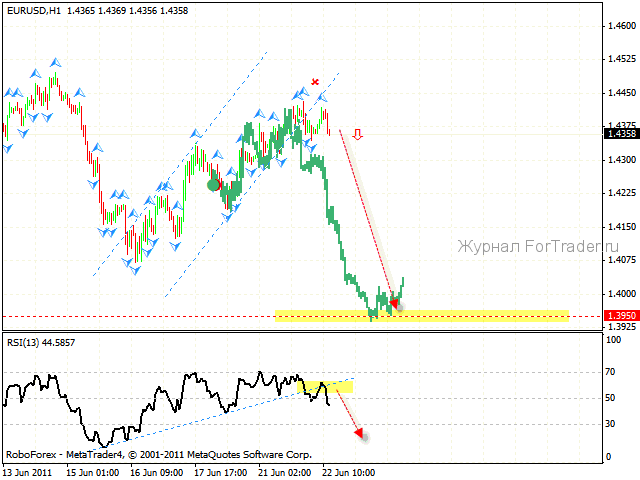This screenshot has width=640, height=480.
Task: Click the 1.4000 price axis label
Action: tap(622, 293)
